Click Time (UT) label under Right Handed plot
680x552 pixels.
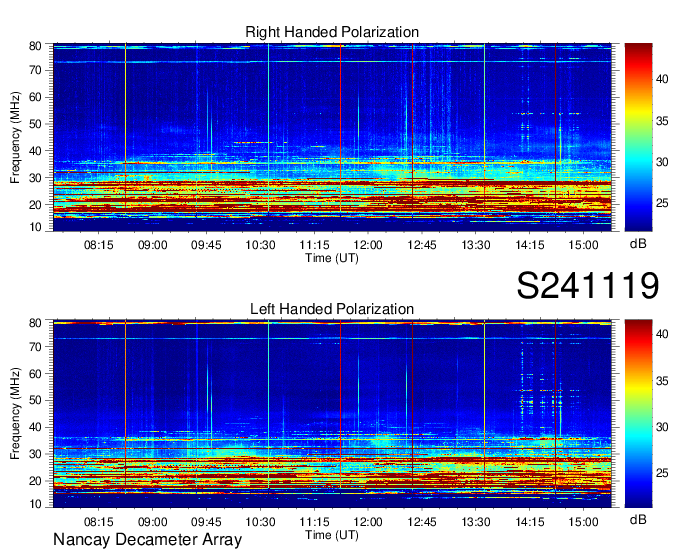(x=332, y=258)
